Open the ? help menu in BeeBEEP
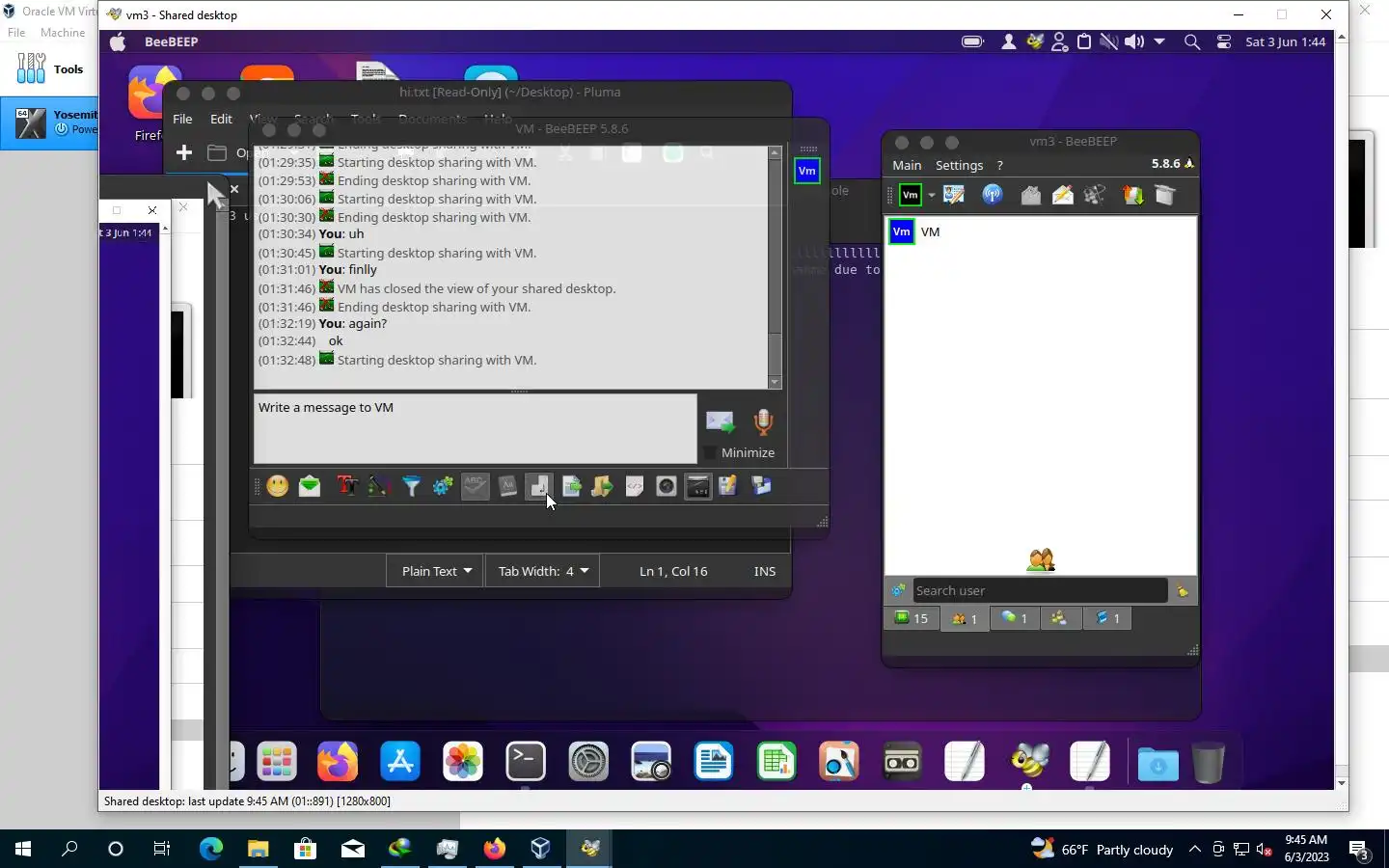Image resolution: width=1389 pixels, height=868 pixels. point(1000,165)
